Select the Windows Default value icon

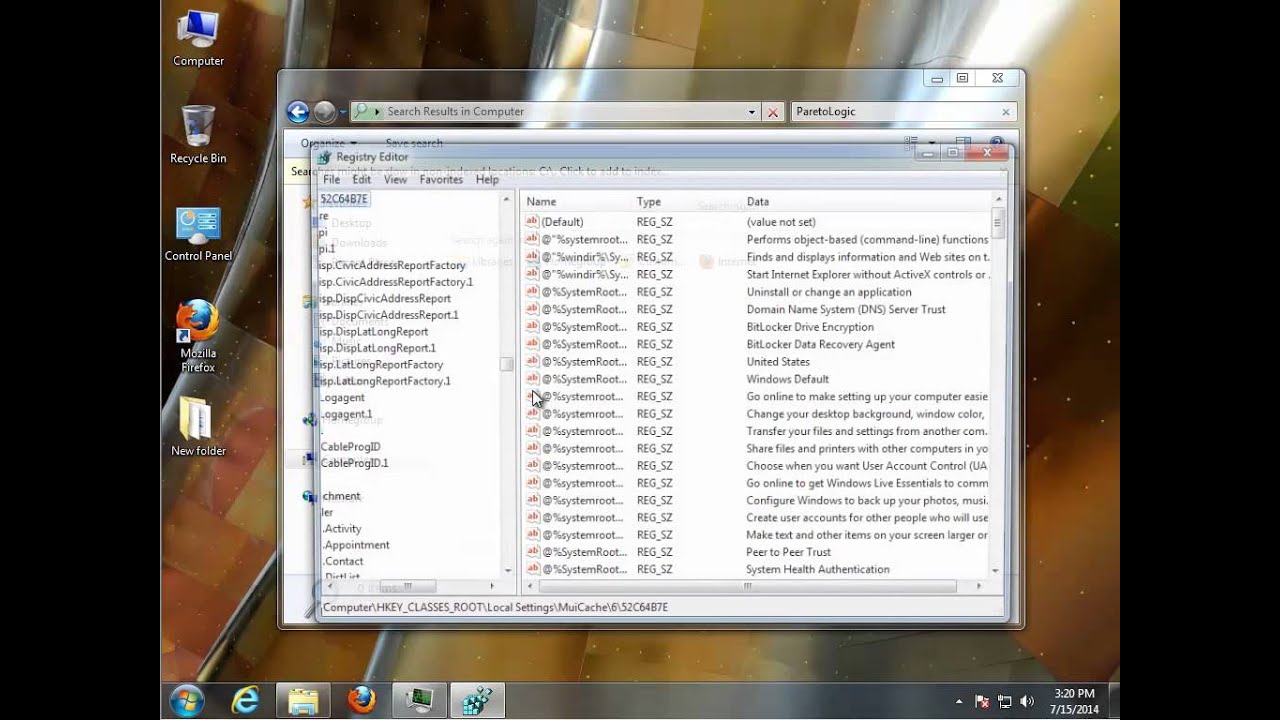[x=532, y=379]
